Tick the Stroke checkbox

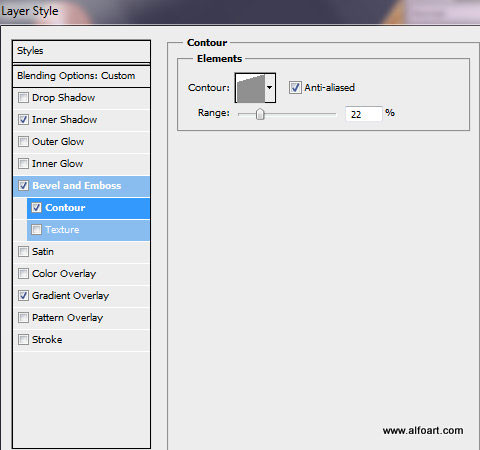point(23,340)
